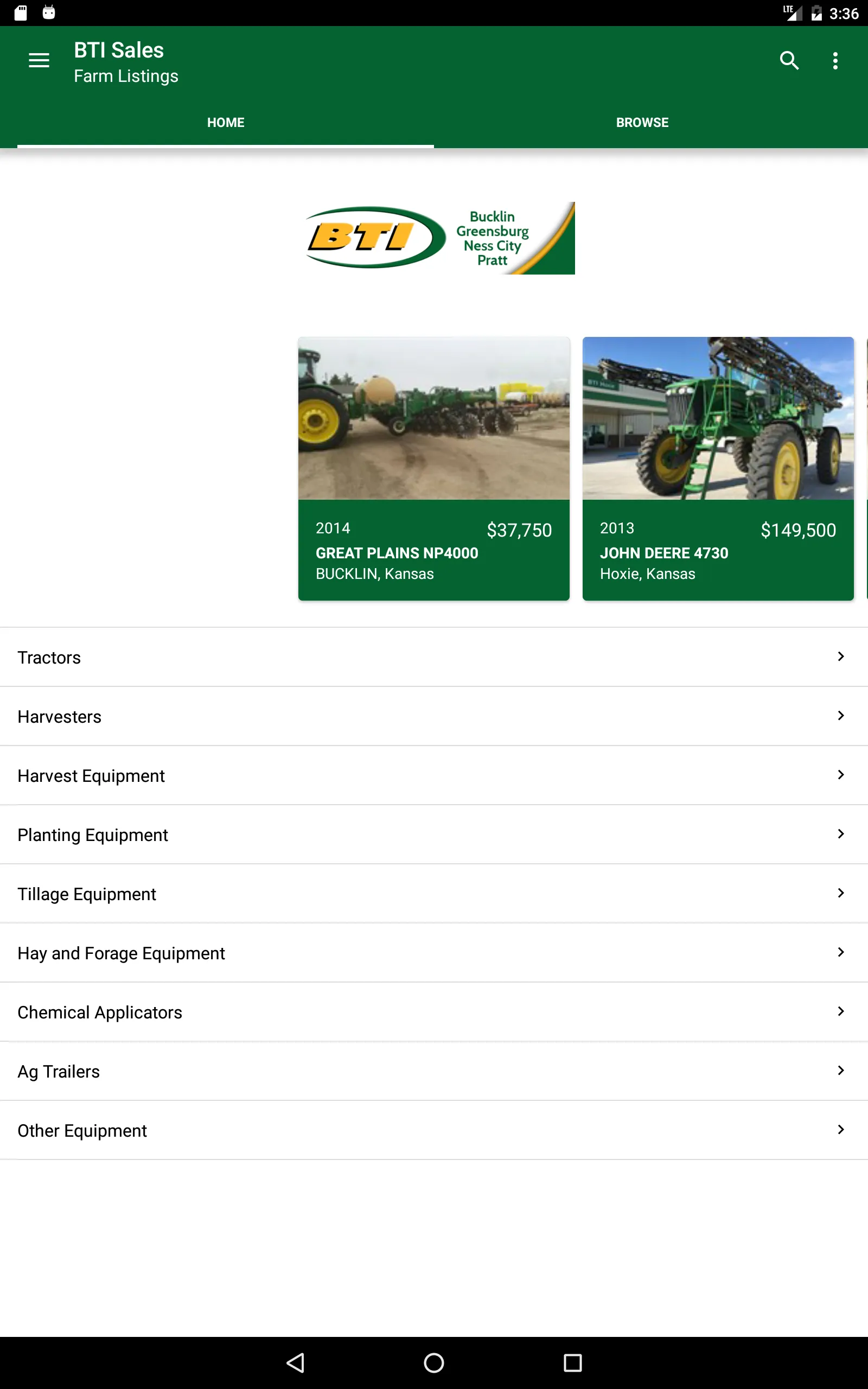Open the John Deere 4730 sprayer photo
The image size is (868, 1389).
tap(718, 418)
